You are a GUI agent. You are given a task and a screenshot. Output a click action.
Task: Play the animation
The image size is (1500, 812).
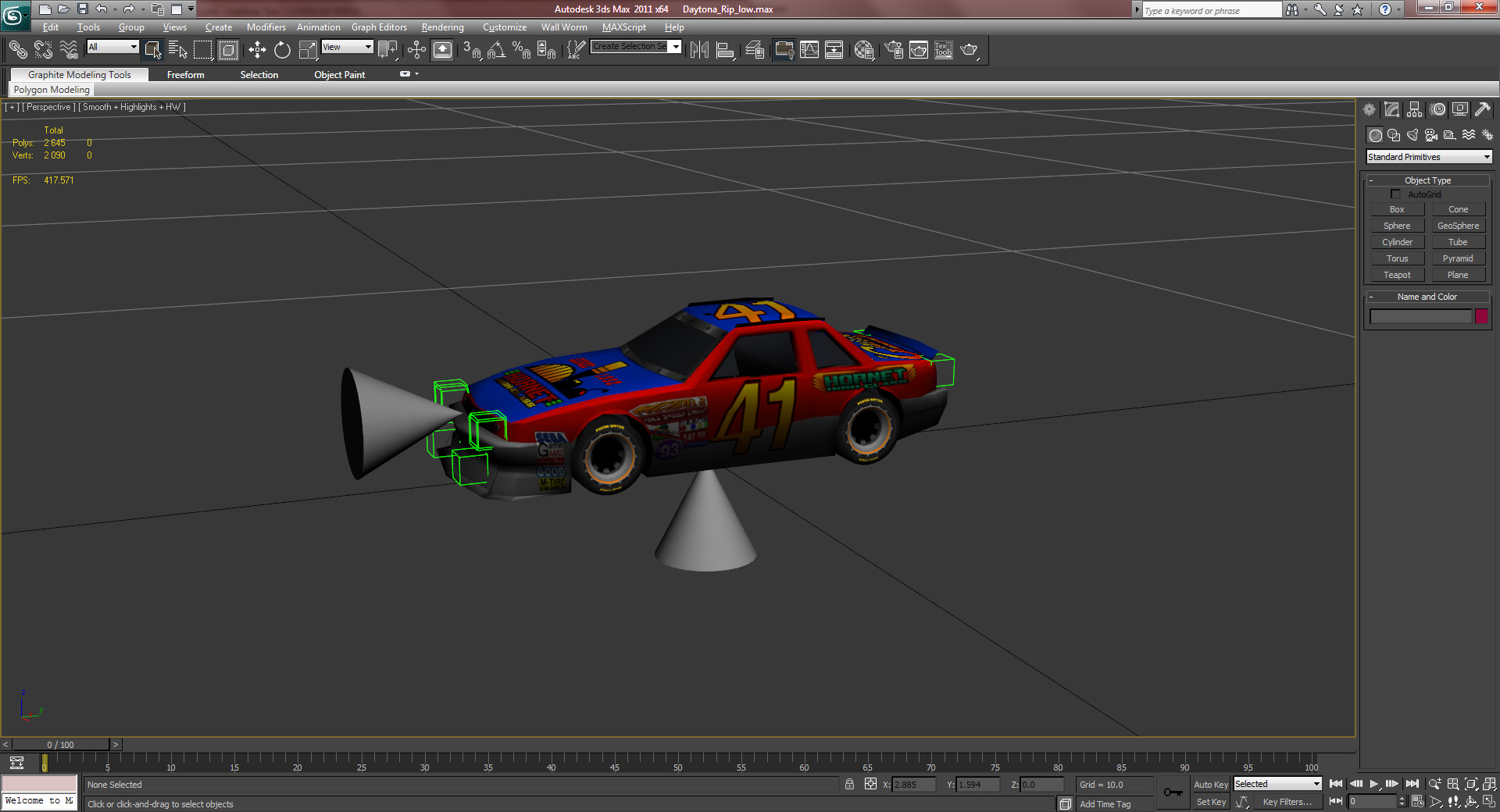pos(1374,784)
